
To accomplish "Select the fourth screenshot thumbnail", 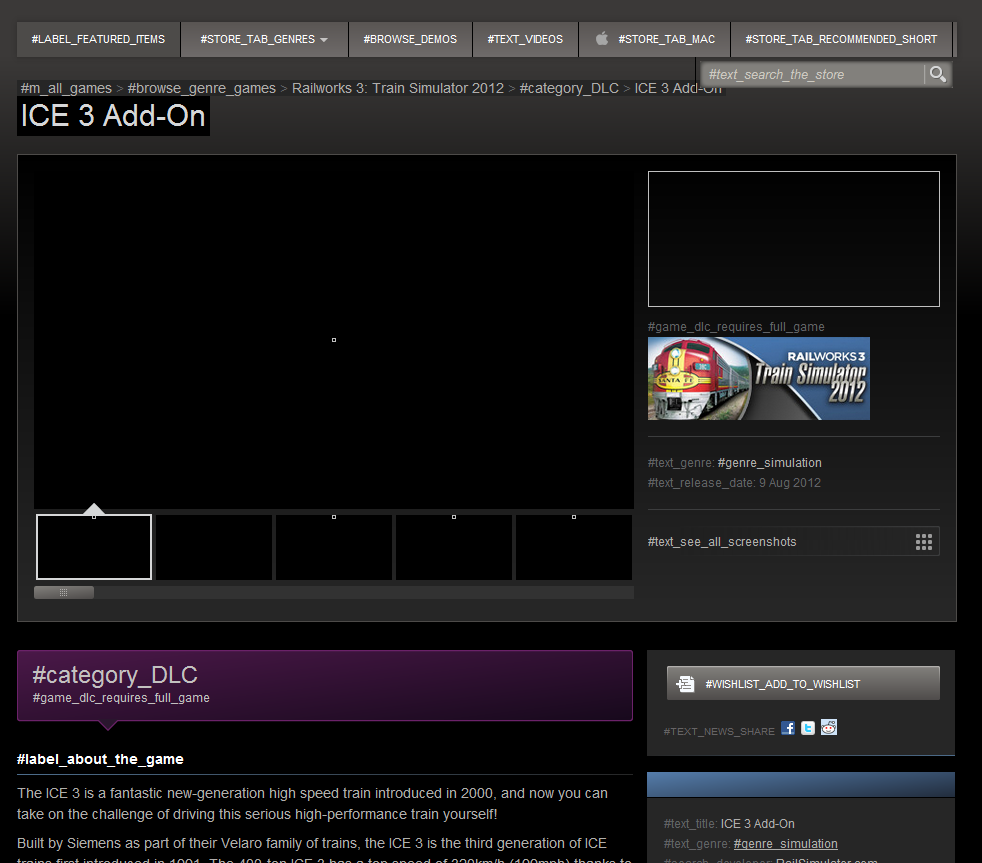I will click(x=454, y=547).
